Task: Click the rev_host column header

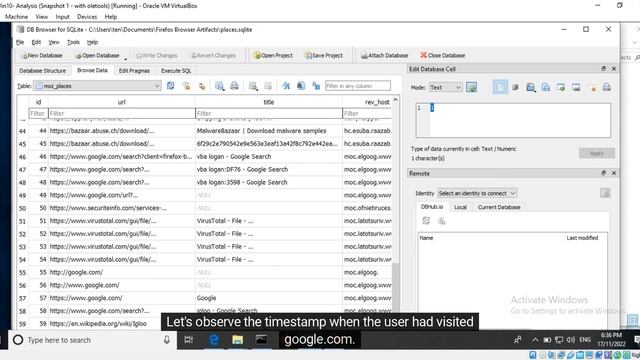Action: (367, 102)
